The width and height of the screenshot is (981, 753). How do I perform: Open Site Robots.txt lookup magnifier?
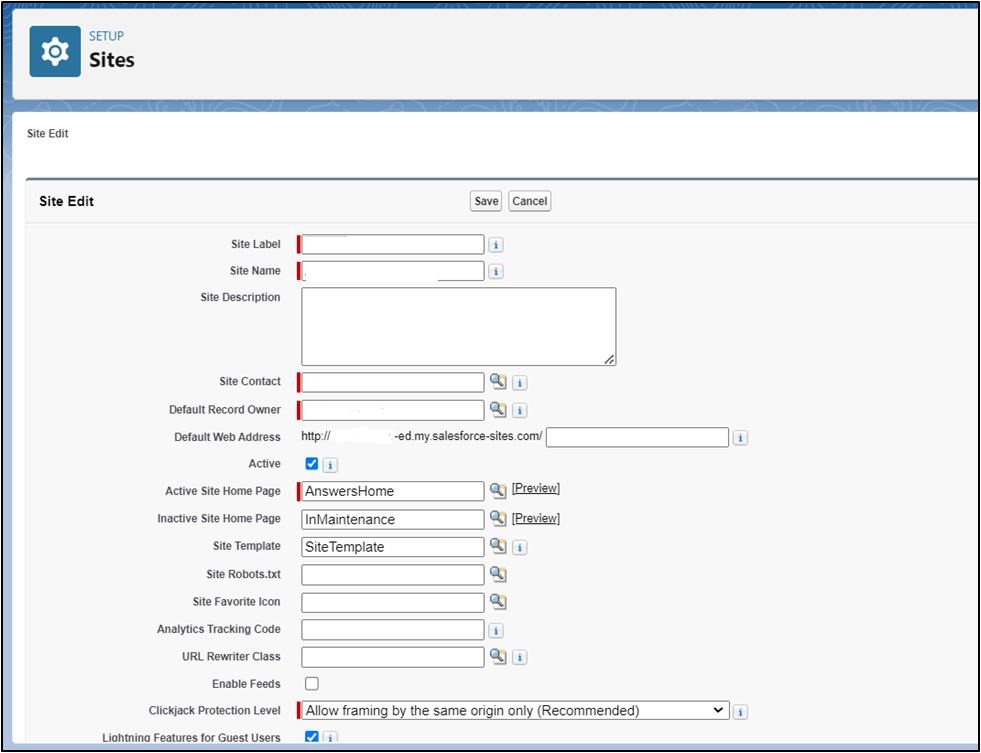(x=498, y=574)
